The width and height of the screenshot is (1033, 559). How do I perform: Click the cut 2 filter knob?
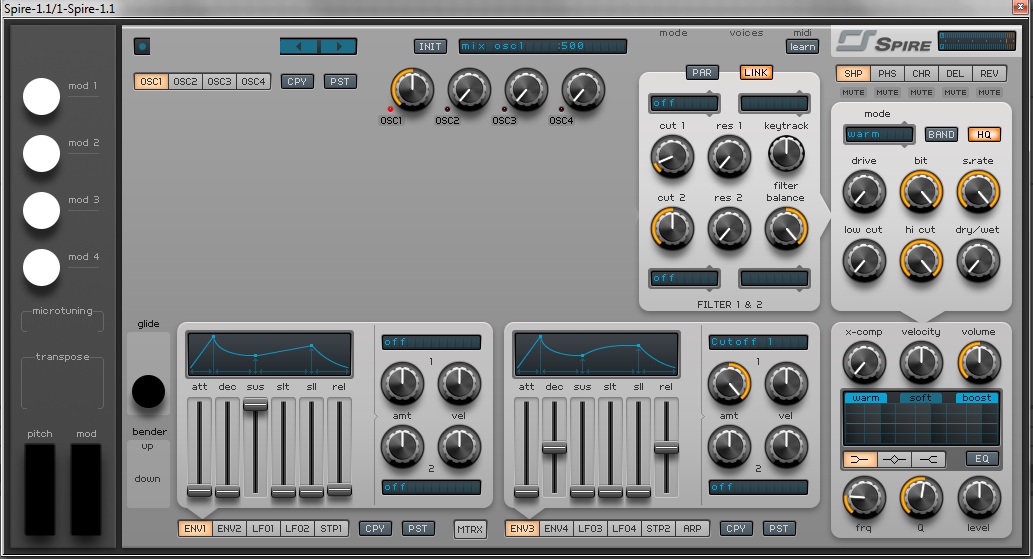[x=672, y=228]
